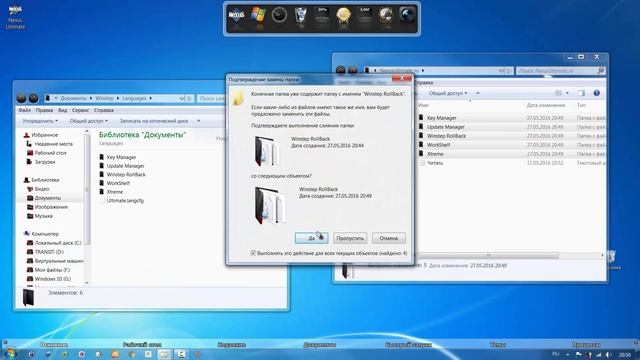Click the taskbar clock showing 20:50

tap(625, 355)
